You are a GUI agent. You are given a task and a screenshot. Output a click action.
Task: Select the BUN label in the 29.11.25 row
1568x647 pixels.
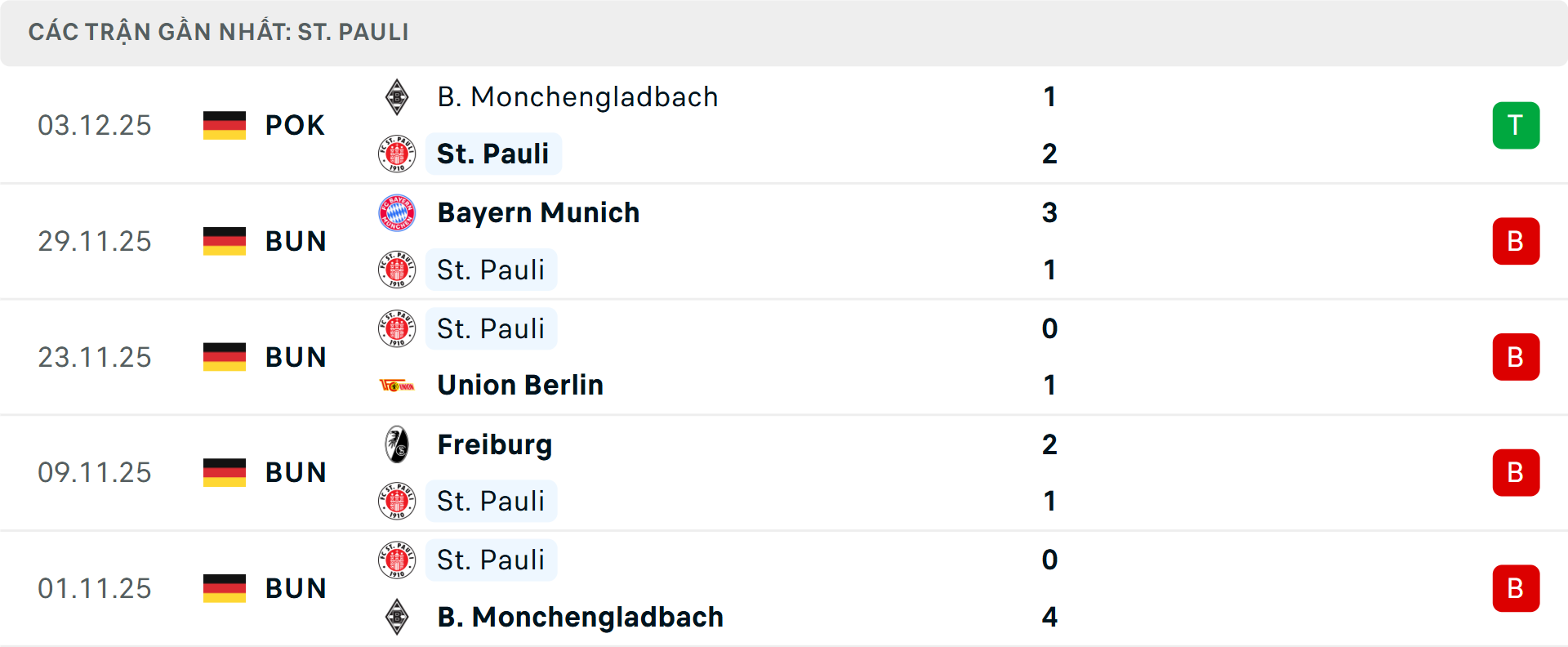(x=296, y=241)
